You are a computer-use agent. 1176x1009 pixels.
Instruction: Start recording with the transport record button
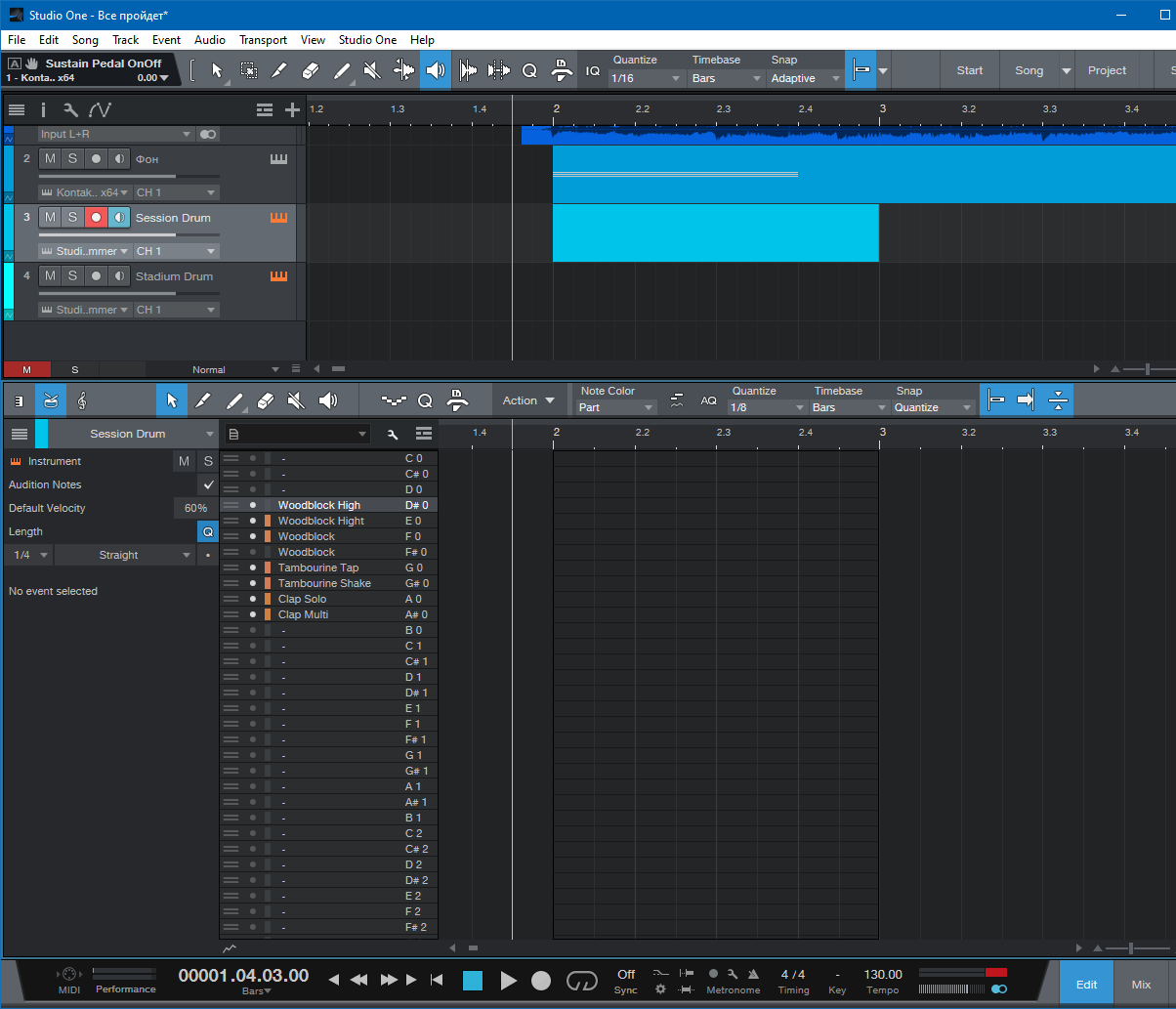coord(541,981)
